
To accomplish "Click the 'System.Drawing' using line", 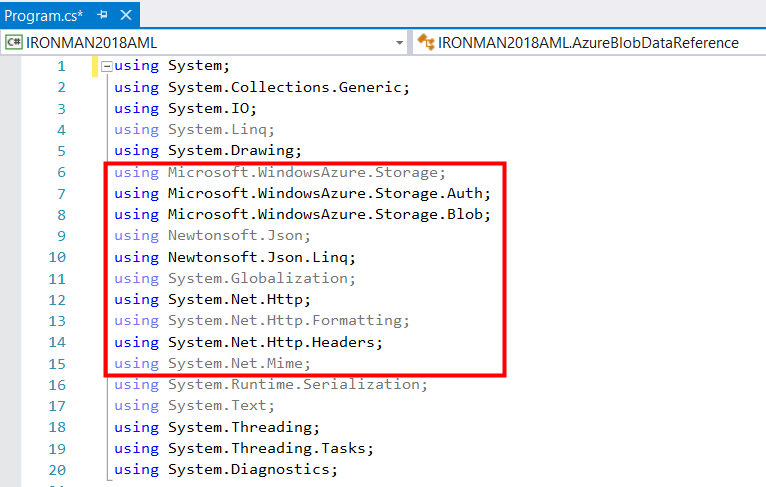I will (208, 150).
